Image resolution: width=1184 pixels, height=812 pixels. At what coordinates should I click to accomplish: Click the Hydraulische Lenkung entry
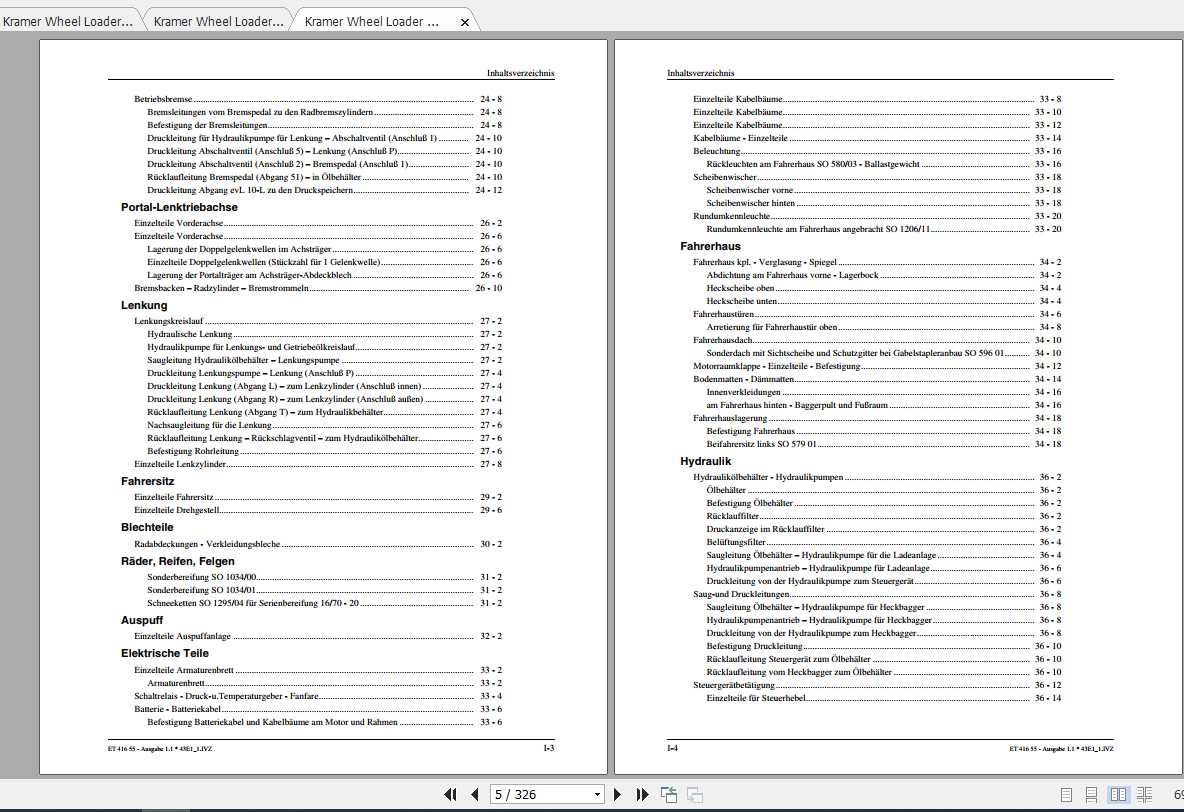(325, 334)
